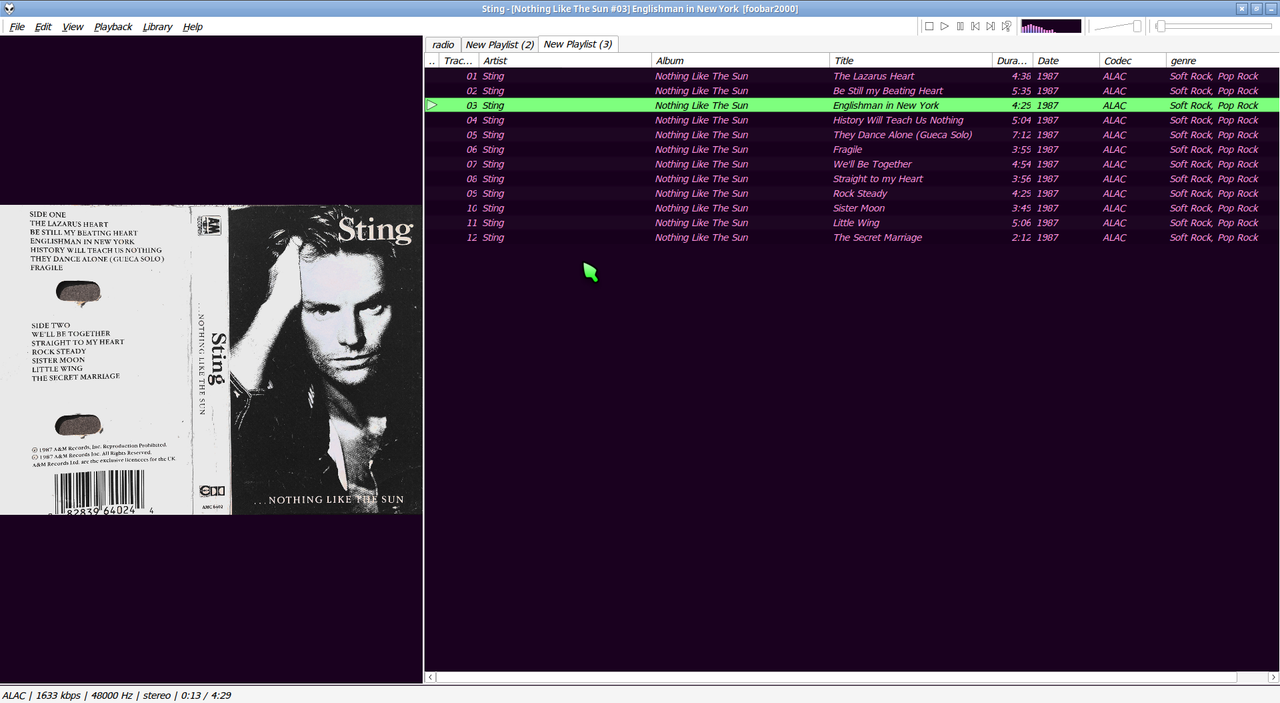Click the playing indicator arrow on track 03
The height and width of the screenshot is (703, 1280).
coord(432,105)
